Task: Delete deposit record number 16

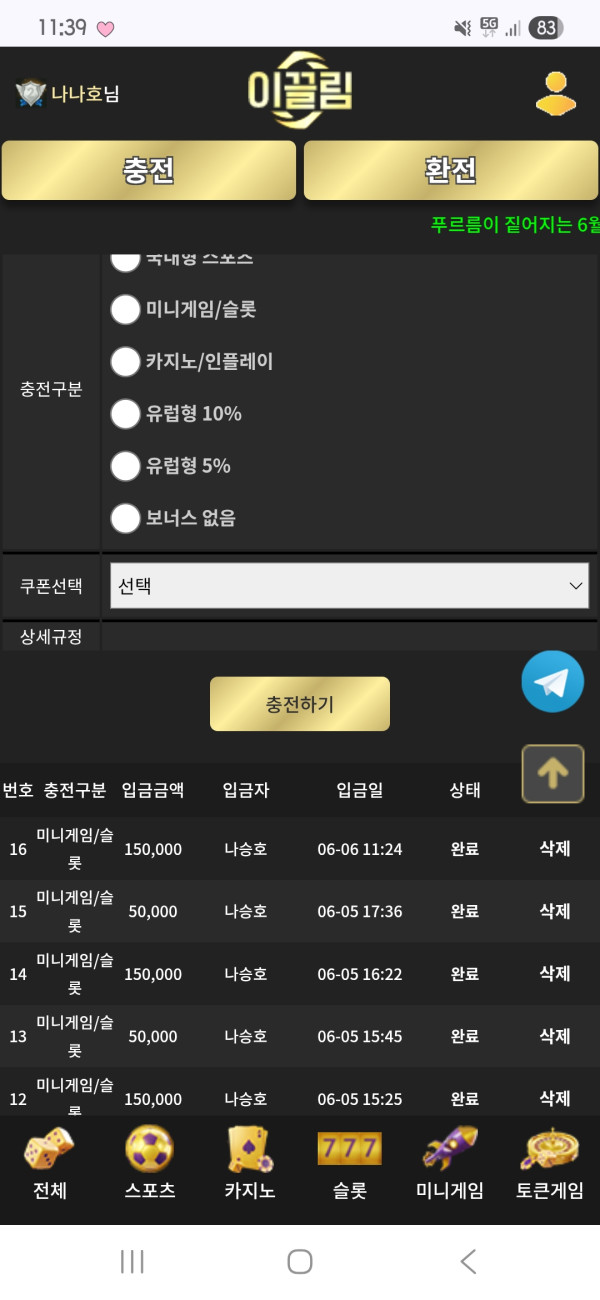Action: tap(555, 849)
